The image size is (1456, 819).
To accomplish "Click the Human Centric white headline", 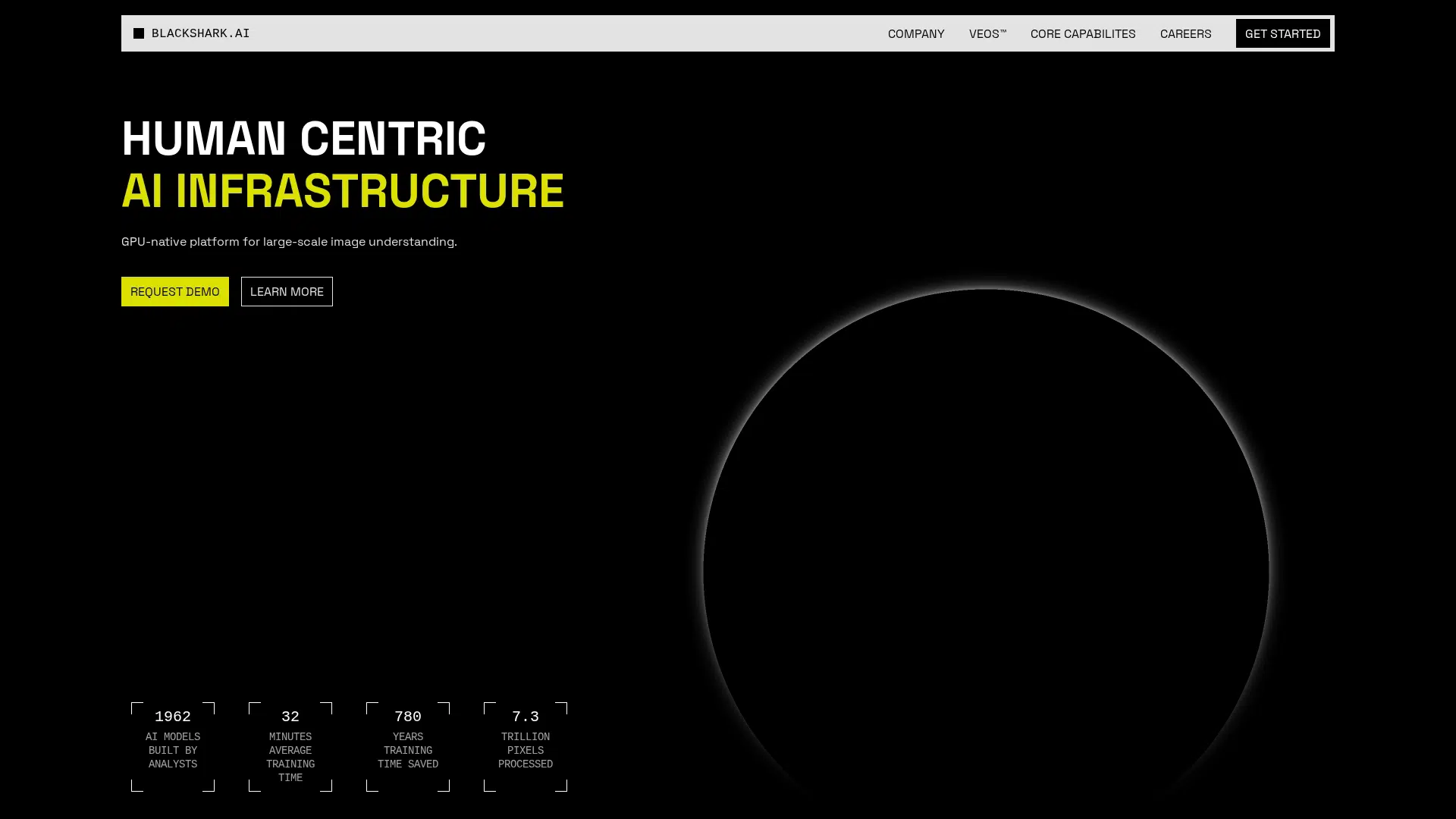I will 303,139.
